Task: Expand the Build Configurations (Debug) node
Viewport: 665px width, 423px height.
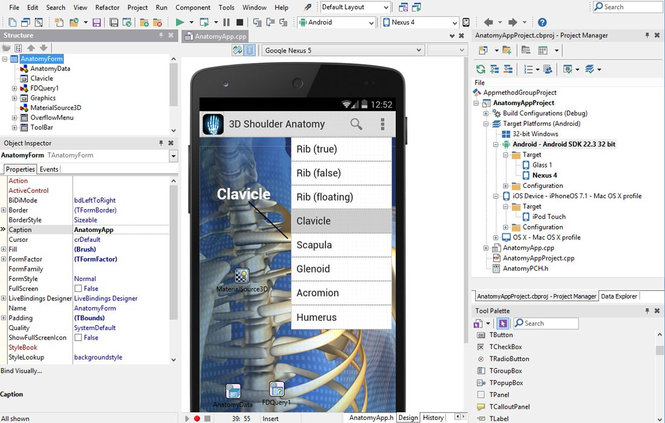Action: point(486,113)
